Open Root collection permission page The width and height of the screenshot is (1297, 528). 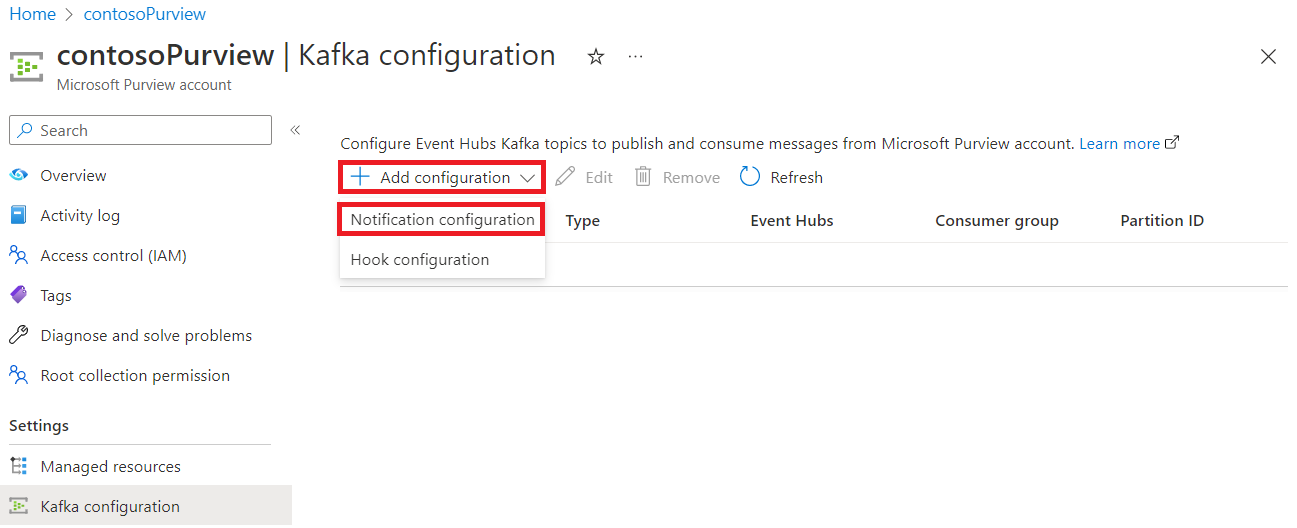tap(135, 375)
